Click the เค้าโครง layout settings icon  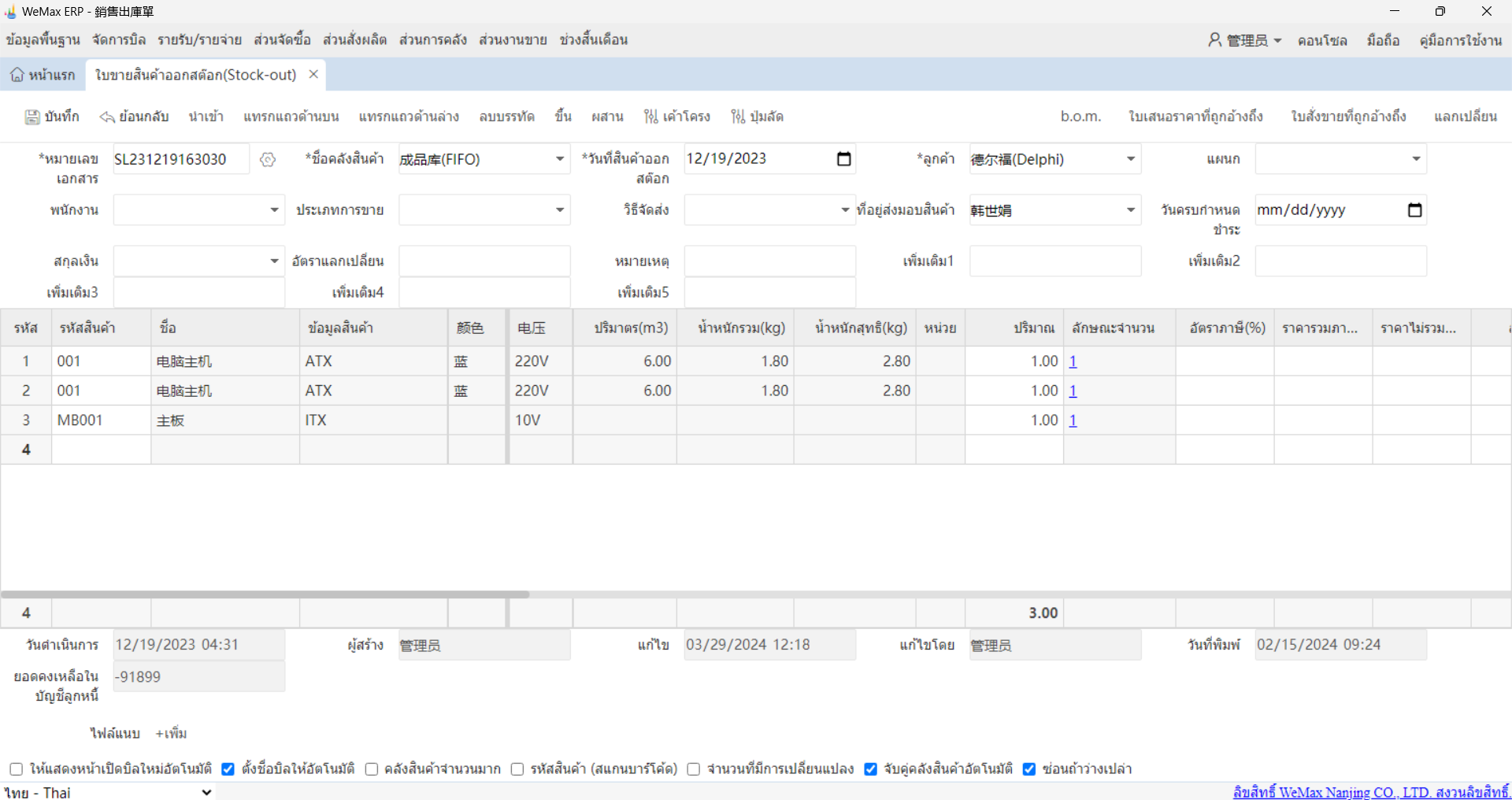pyautogui.click(x=650, y=117)
